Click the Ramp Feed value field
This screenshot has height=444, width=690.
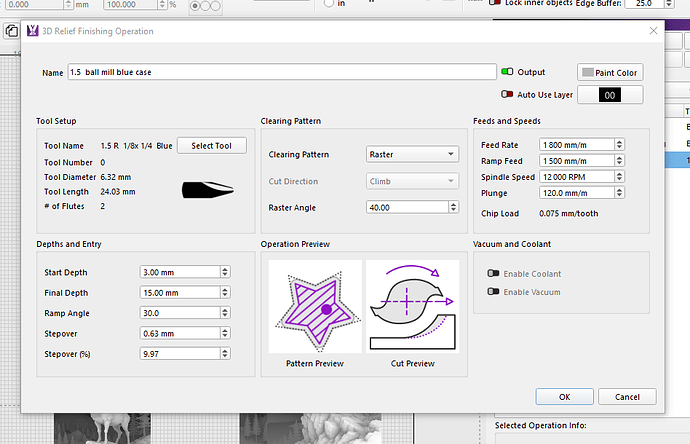(576, 161)
